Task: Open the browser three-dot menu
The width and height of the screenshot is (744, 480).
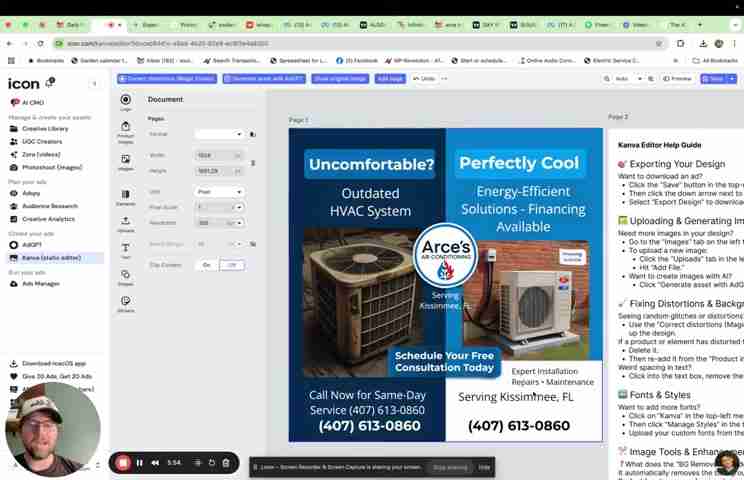Action: [734, 44]
